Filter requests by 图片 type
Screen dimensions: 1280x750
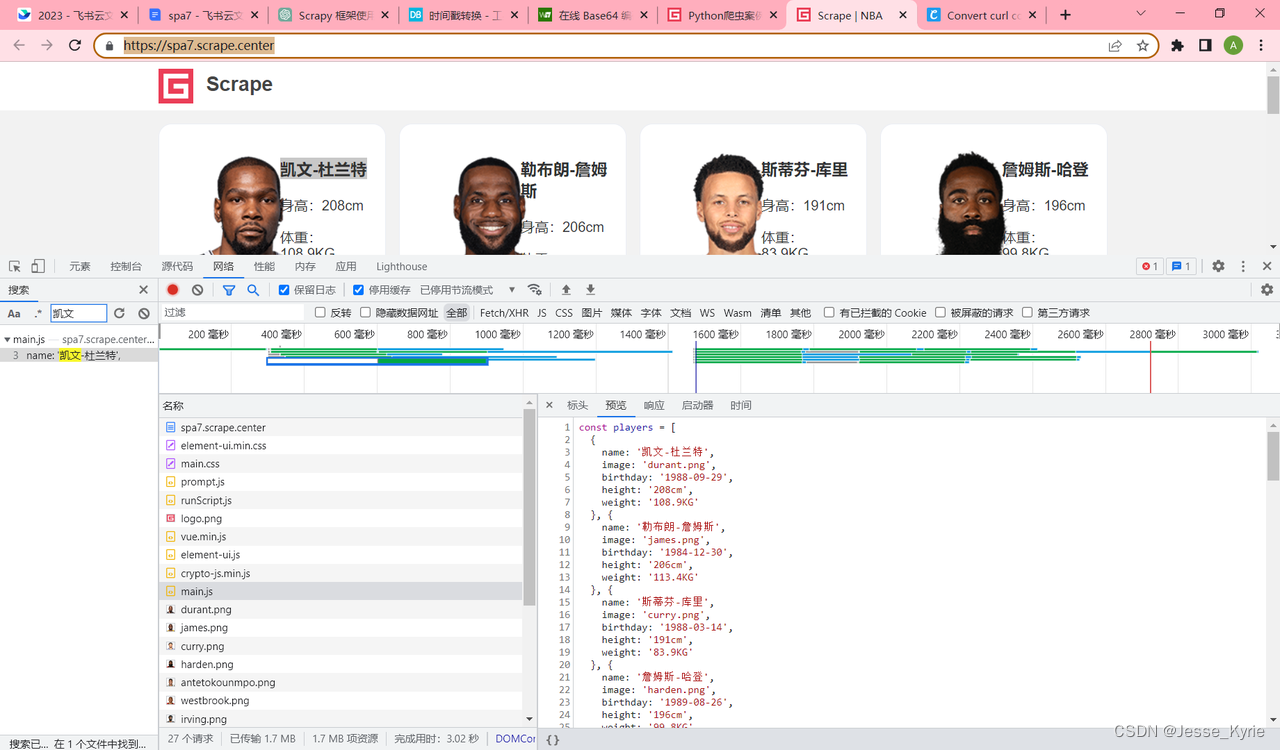pos(592,313)
